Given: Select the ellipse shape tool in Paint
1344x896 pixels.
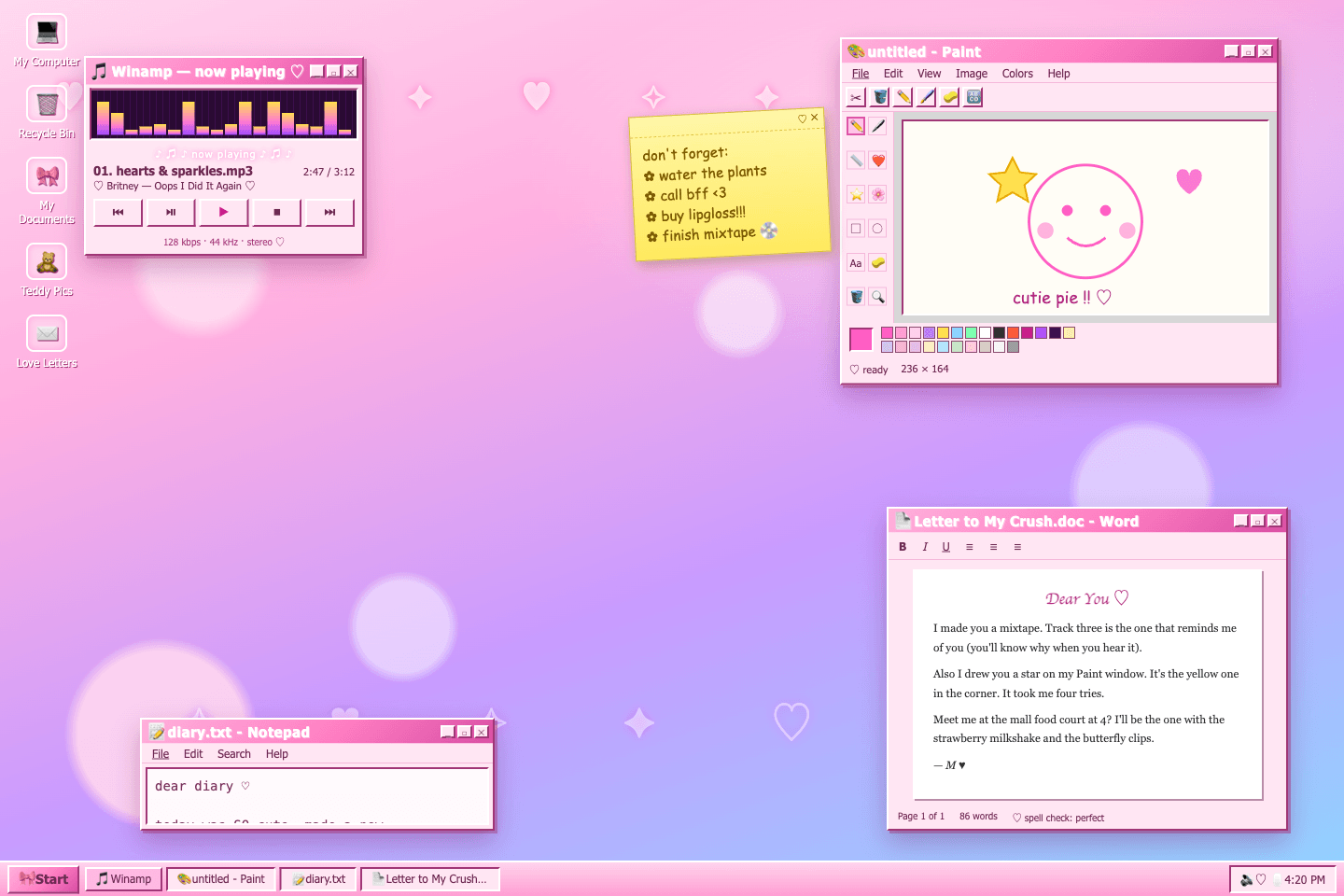Looking at the screenshot, I should [x=878, y=229].
